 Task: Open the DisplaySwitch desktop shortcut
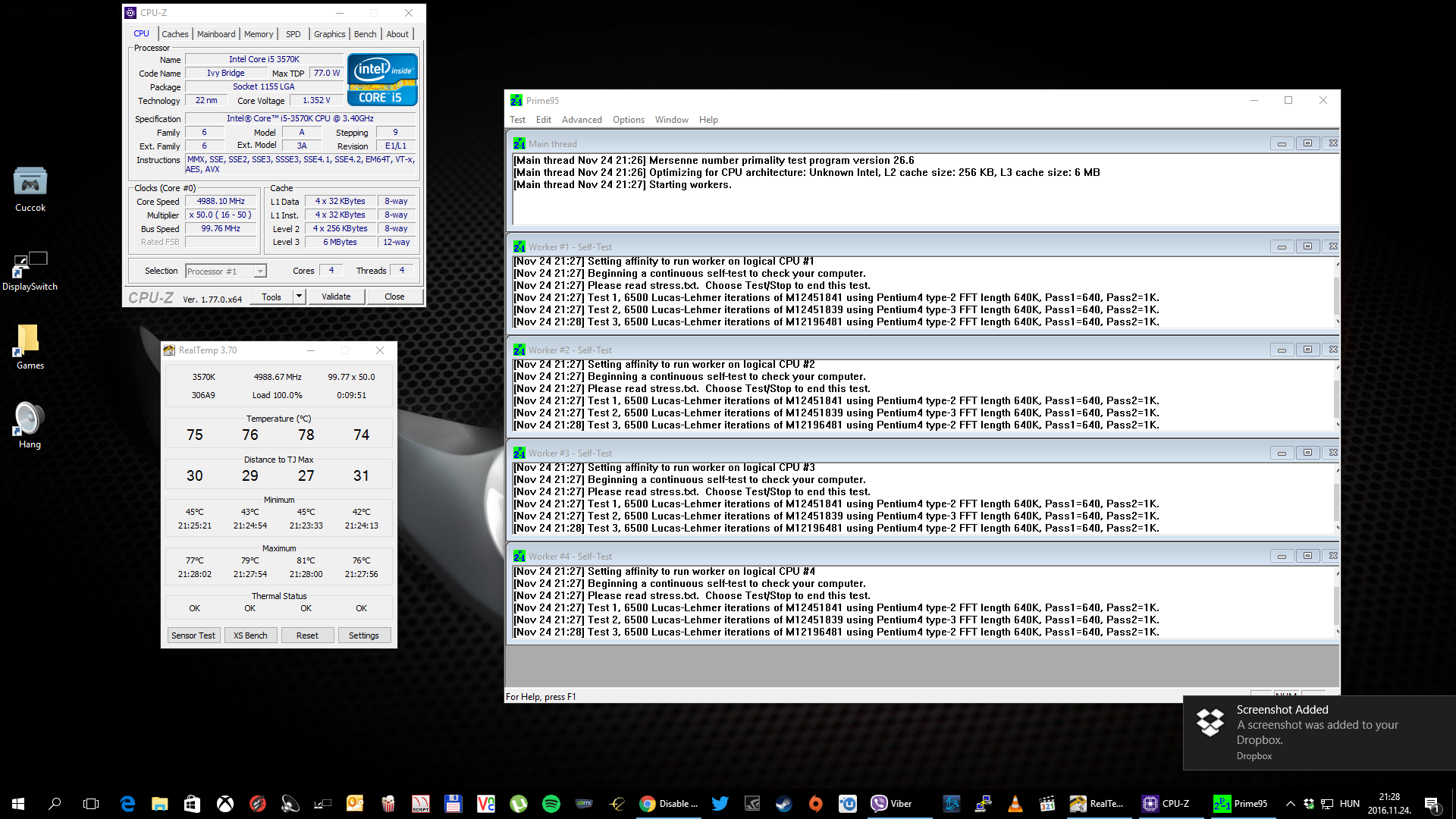pos(30,271)
